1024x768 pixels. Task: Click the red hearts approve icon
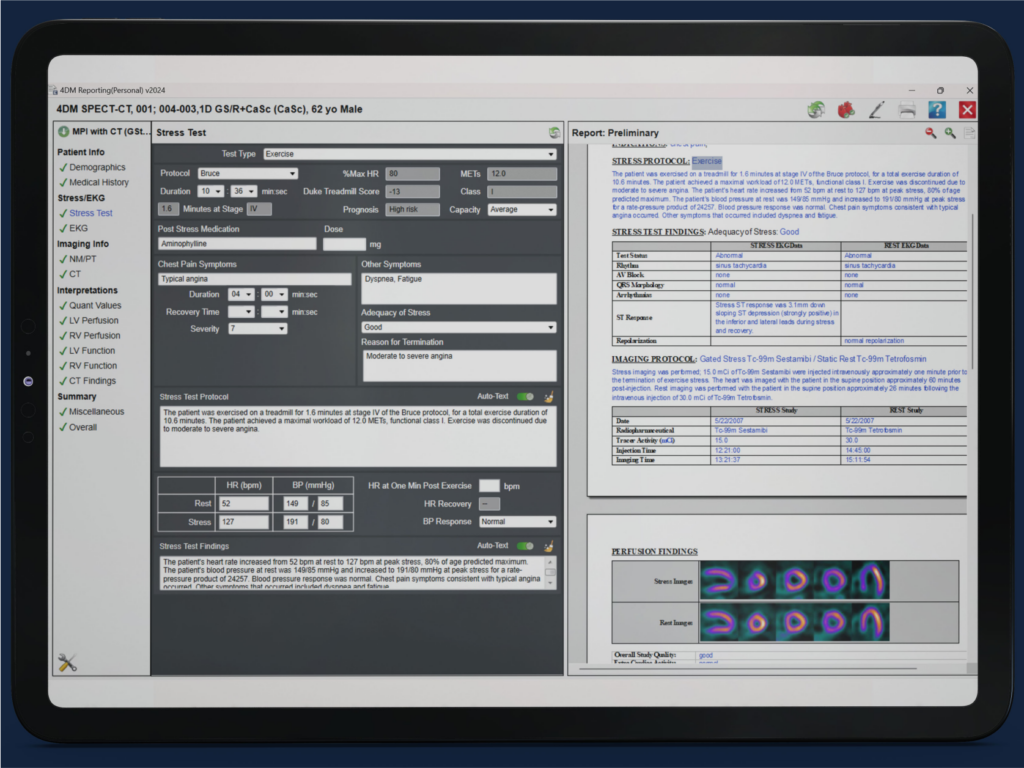845,110
